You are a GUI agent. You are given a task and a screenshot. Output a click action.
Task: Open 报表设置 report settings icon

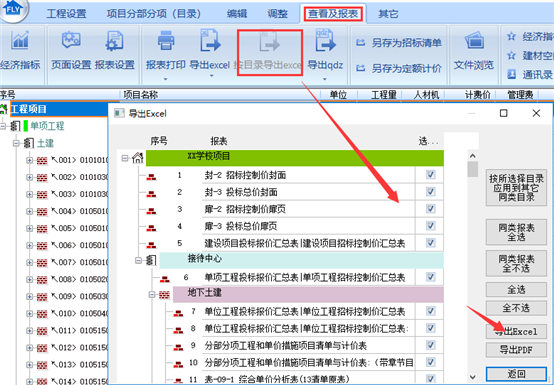pos(114,41)
